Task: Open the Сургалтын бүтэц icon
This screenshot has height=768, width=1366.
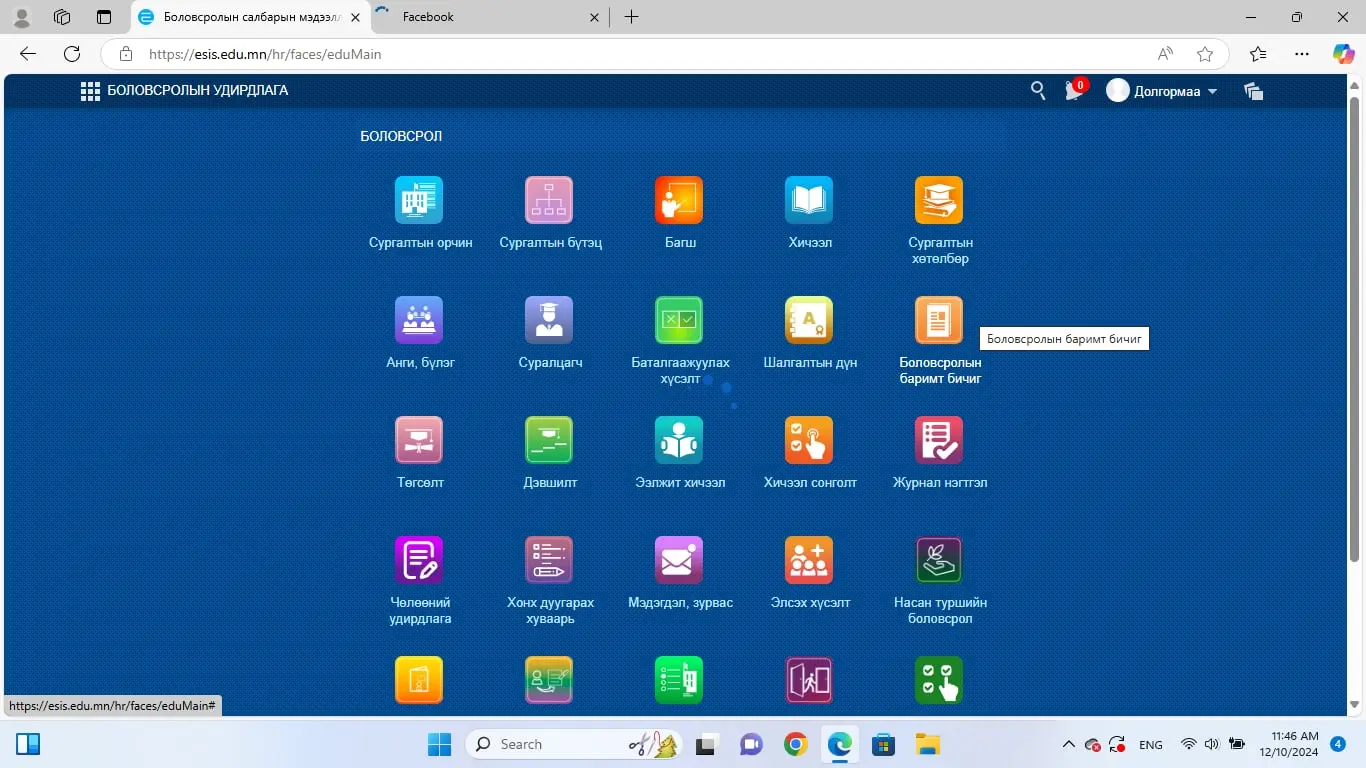Action: (x=549, y=200)
